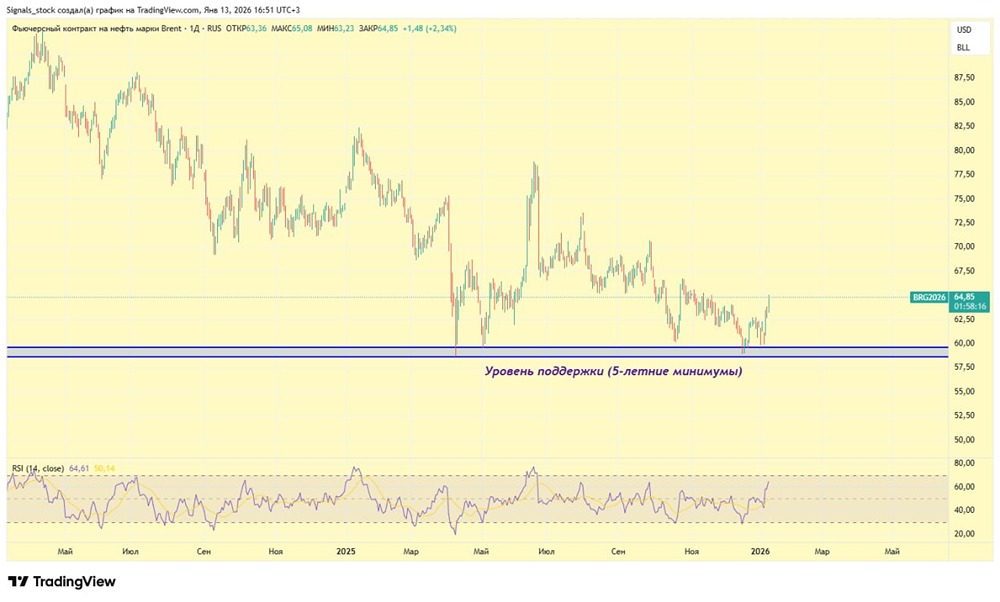
Task: Click the 67,50 price scale label
Action: [x=964, y=271]
